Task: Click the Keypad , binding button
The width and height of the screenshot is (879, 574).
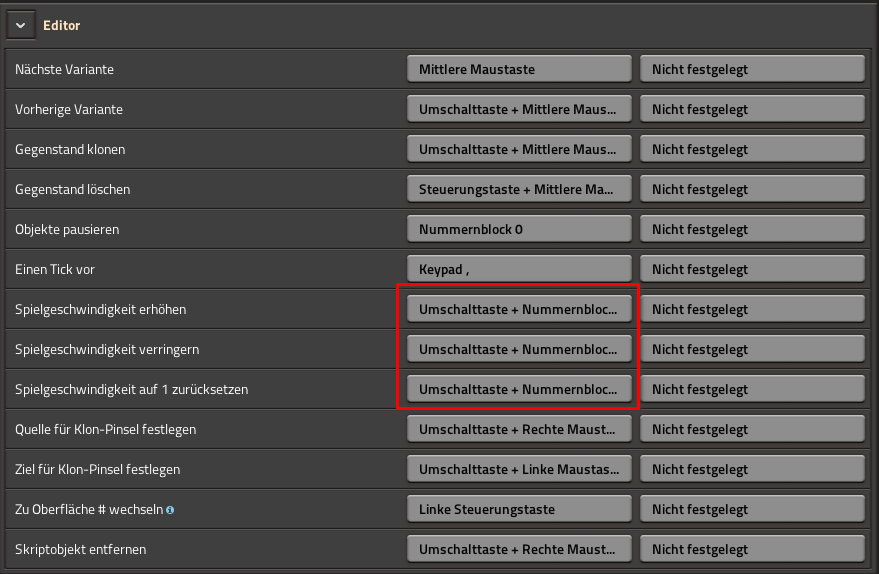Action: pyautogui.click(x=519, y=269)
